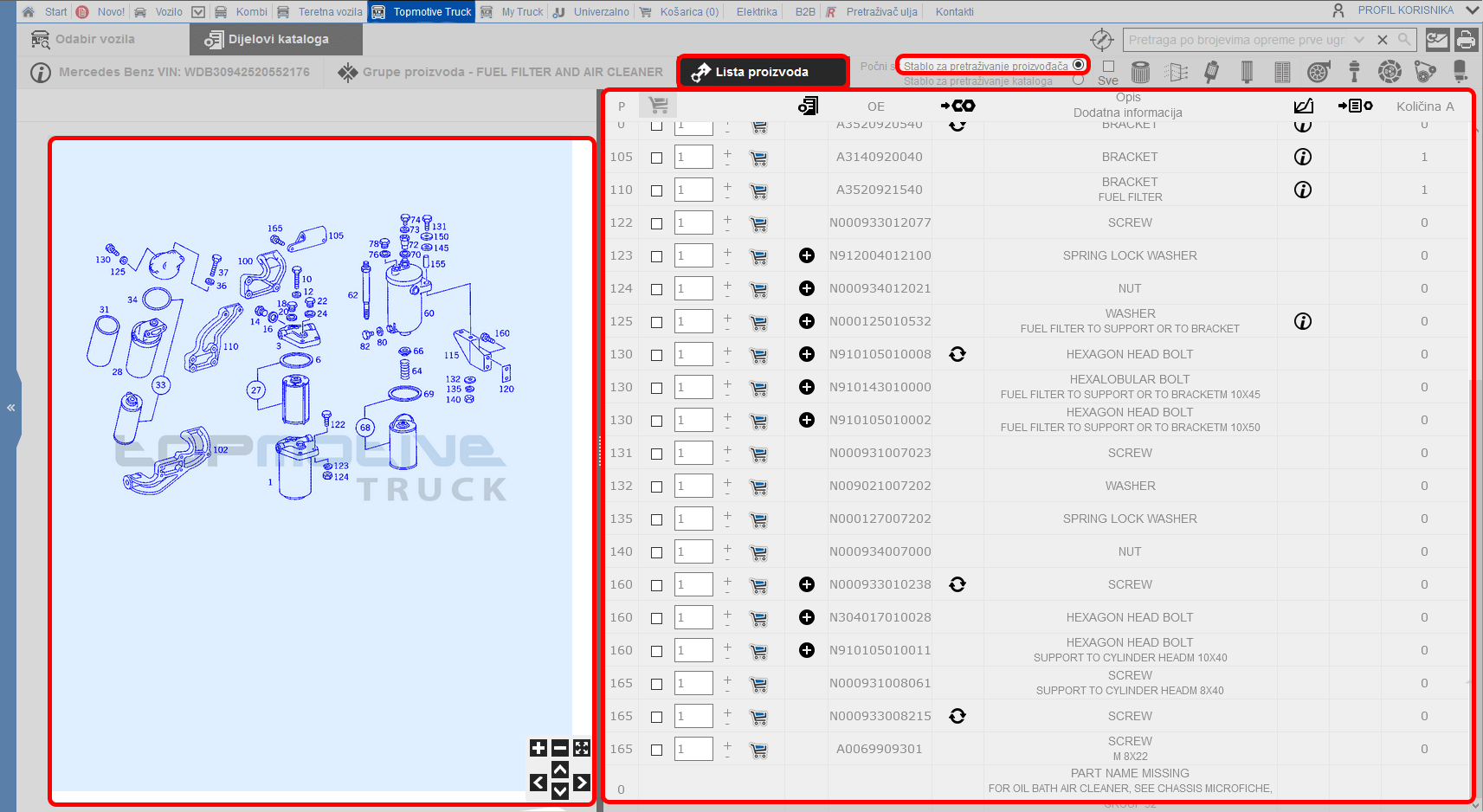This screenshot has height=812, width=1483.
Task: Show replacement for N910105010008
Action: click(958, 354)
